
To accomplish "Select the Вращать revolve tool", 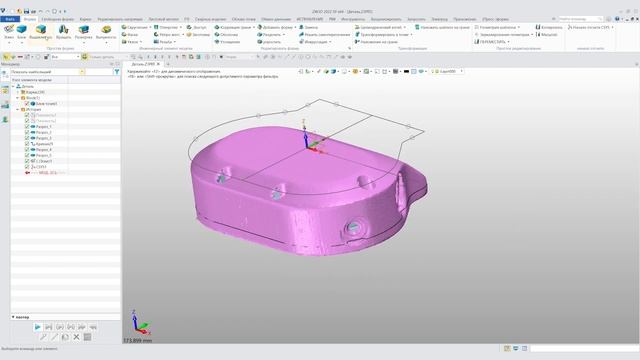I will pyautogui.click(x=63, y=32).
